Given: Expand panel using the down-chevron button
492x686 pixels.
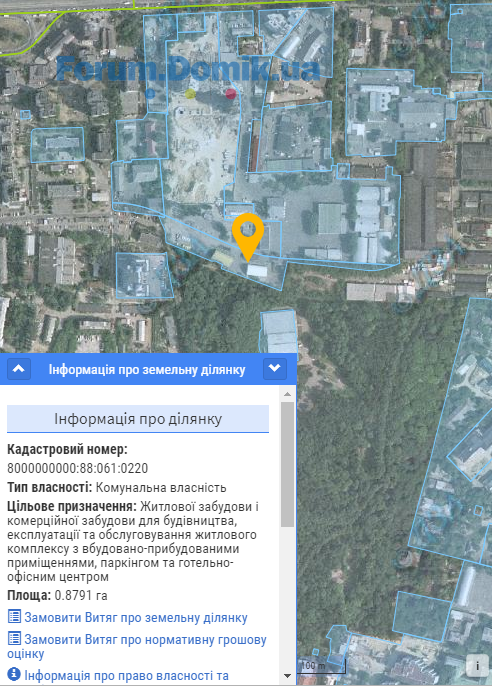Looking at the screenshot, I should click(x=275, y=369).
